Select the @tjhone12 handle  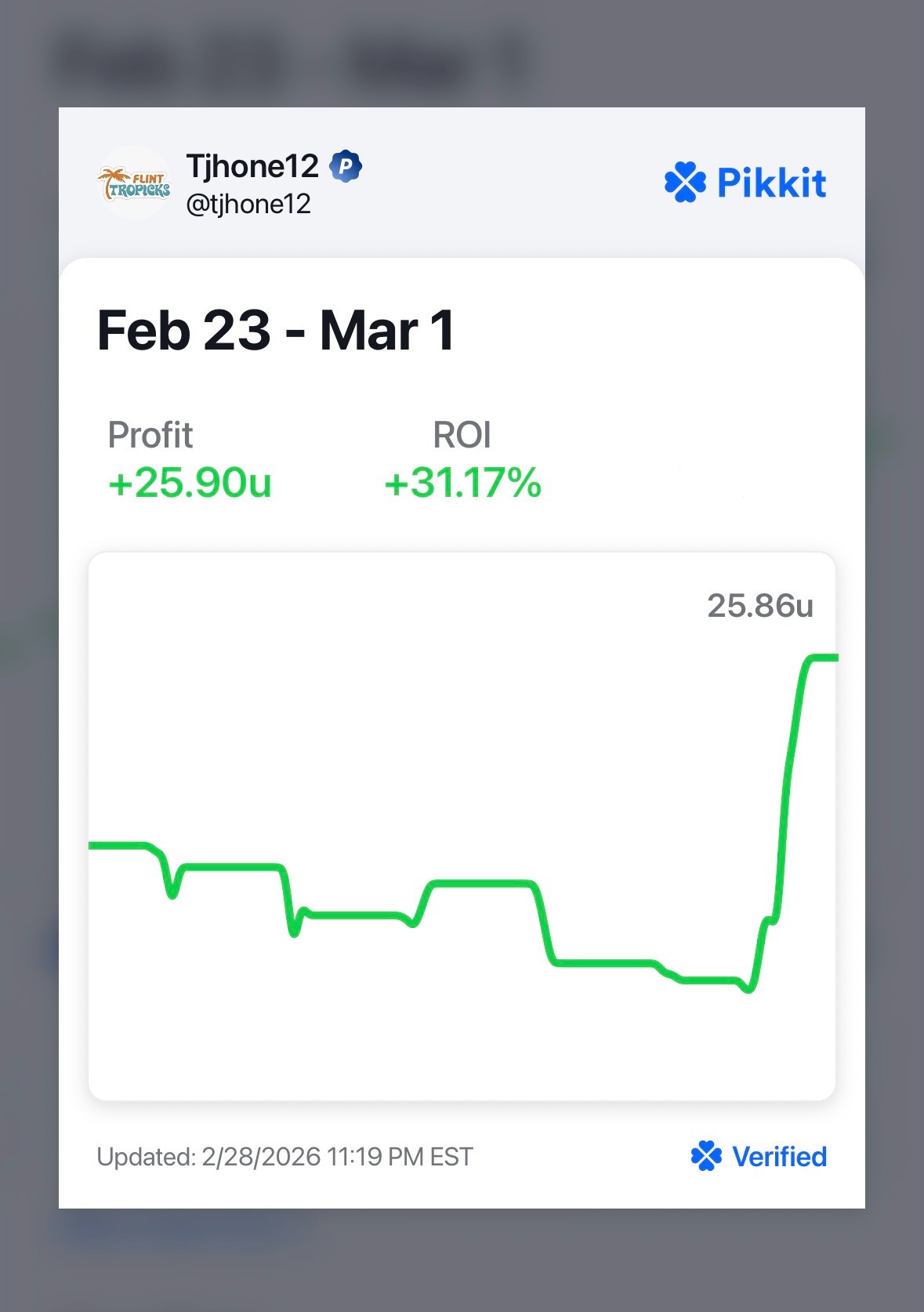(x=248, y=205)
